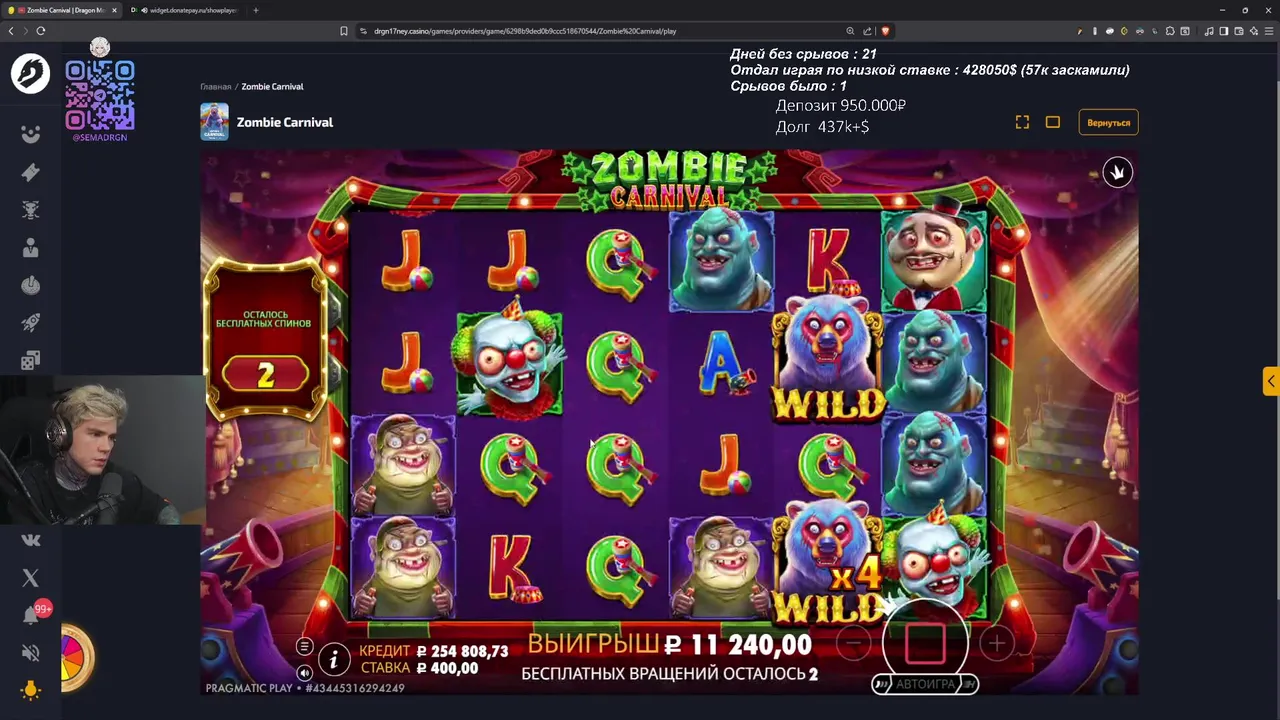Open the music note toolbar icon
This screenshot has width=1280, height=720.
[1209, 31]
